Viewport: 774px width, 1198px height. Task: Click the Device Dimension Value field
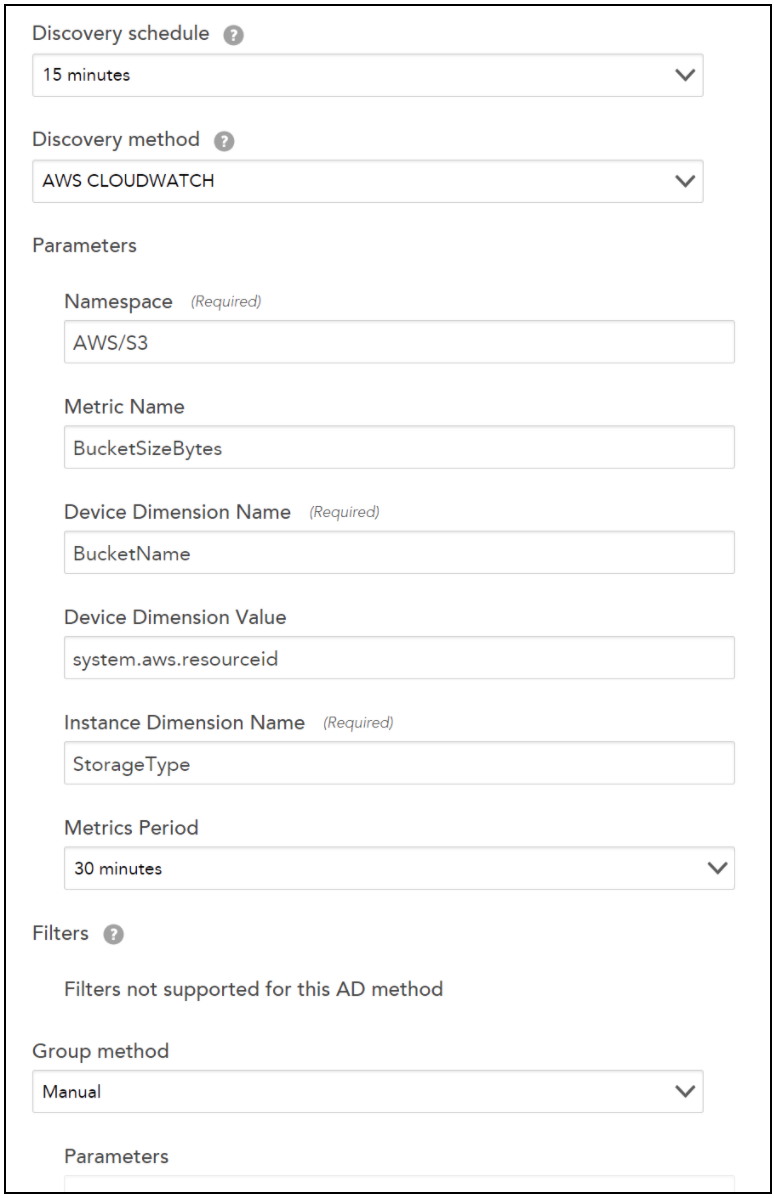pos(400,658)
